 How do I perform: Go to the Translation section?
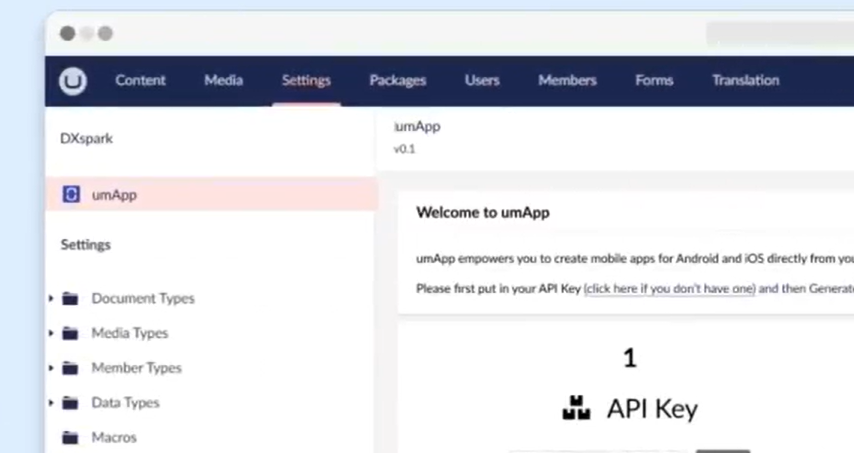746,81
